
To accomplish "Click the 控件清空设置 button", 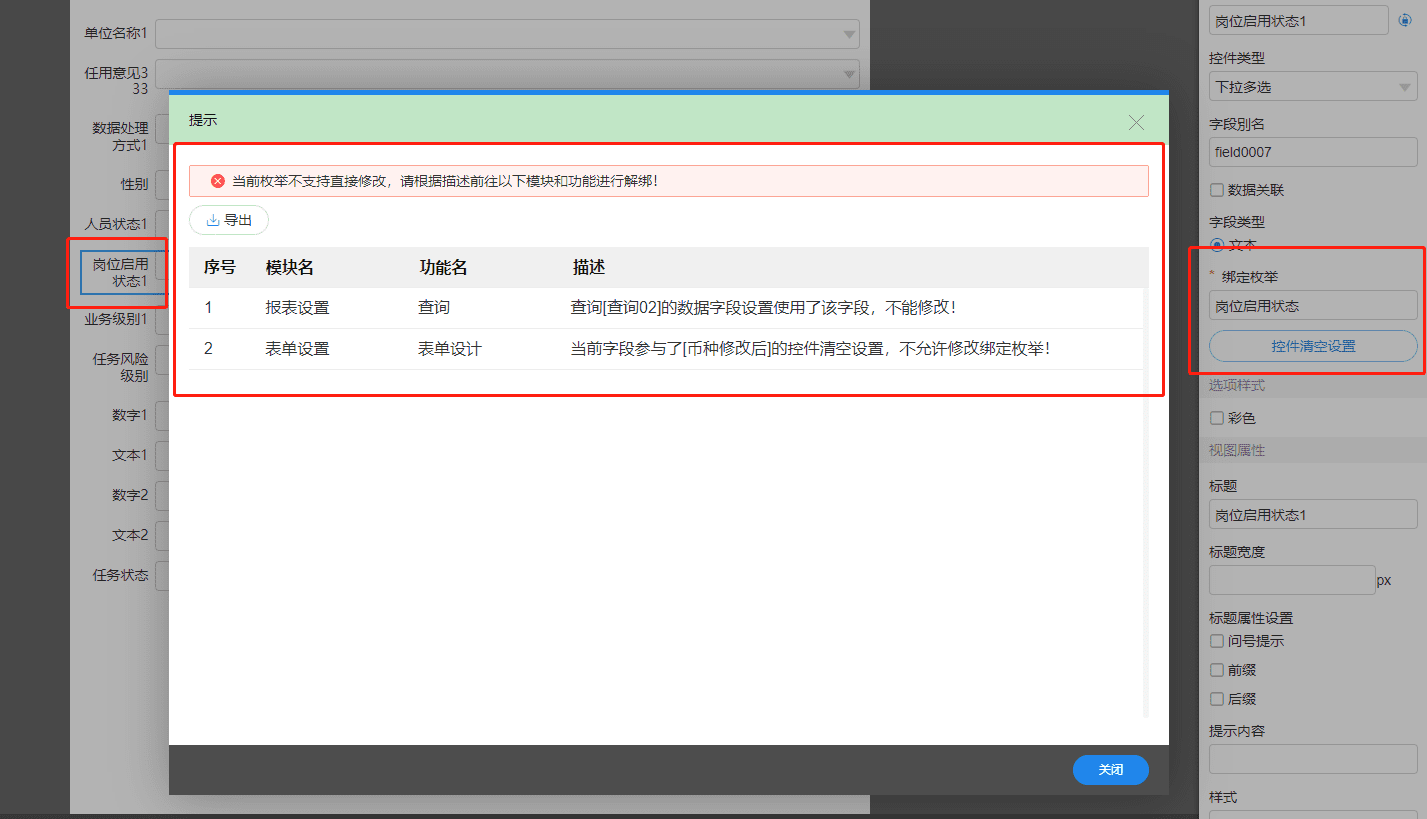I will tap(1313, 346).
